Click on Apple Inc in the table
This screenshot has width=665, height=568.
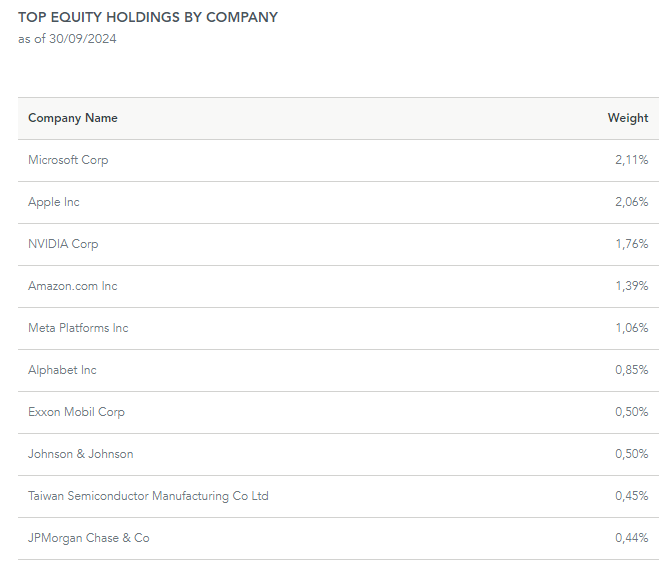point(54,202)
